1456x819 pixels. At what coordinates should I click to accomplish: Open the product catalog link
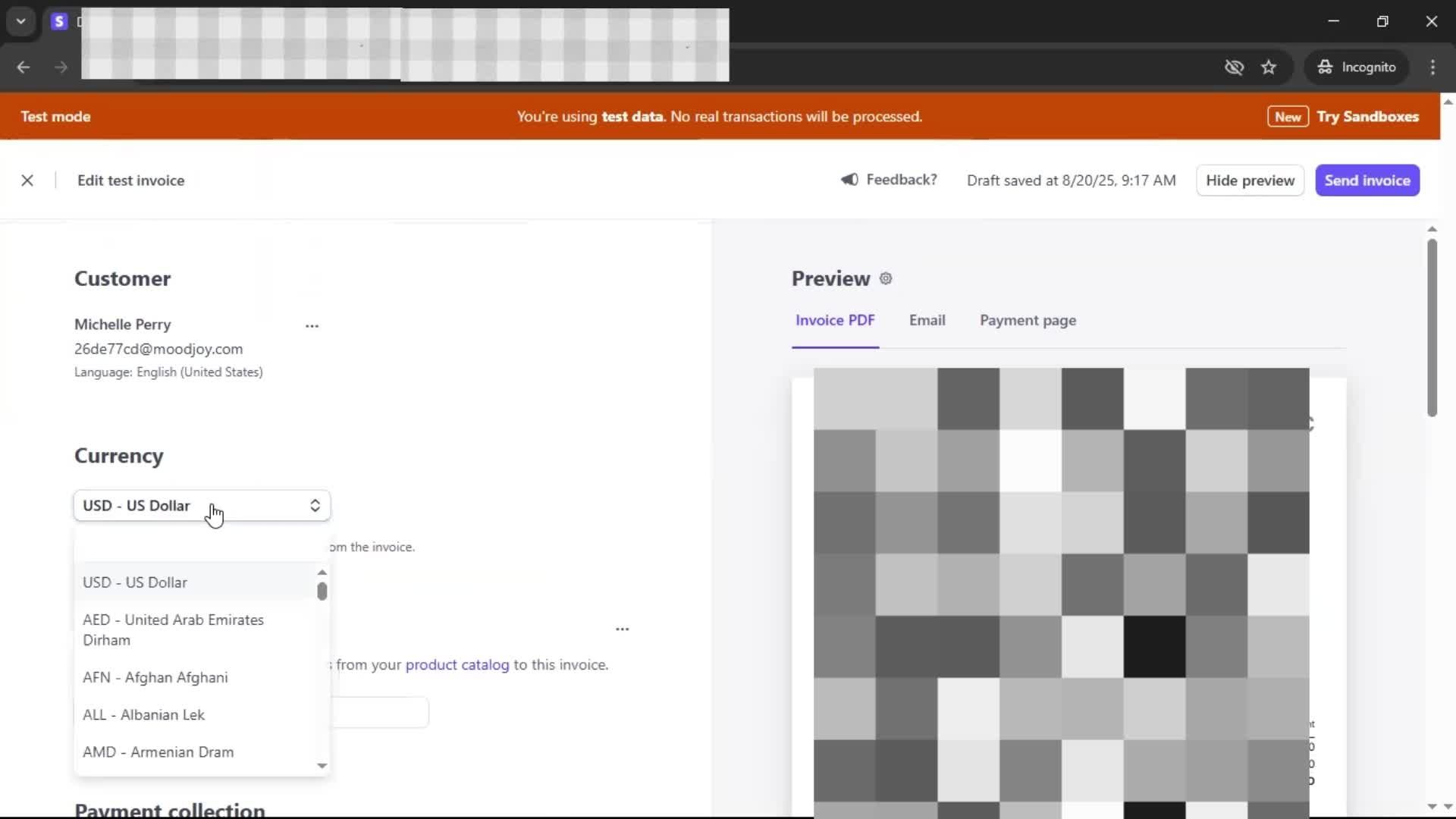[457, 664]
